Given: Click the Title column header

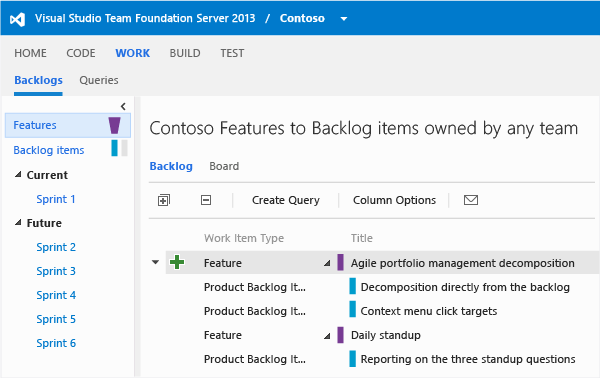Looking at the screenshot, I should click(x=362, y=238).
